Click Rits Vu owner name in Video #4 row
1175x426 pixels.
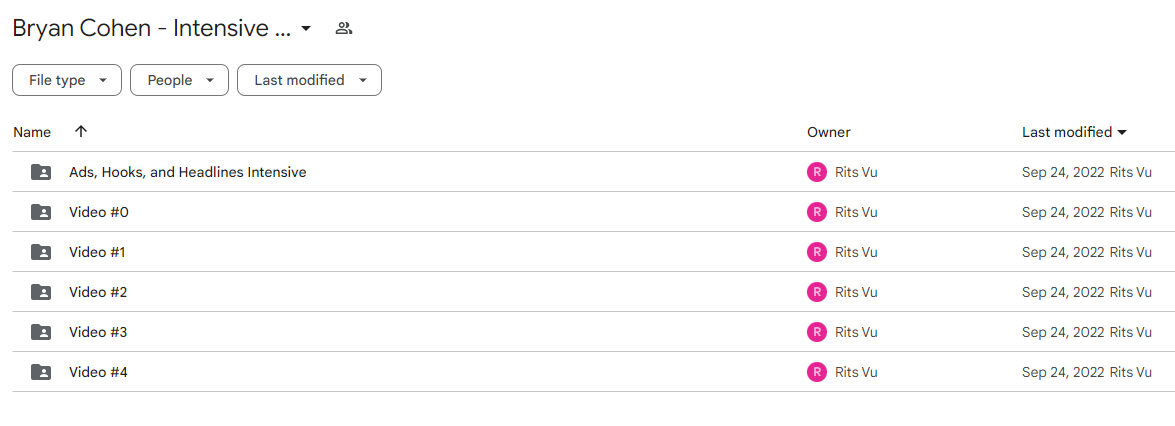(x=856, y=371)
